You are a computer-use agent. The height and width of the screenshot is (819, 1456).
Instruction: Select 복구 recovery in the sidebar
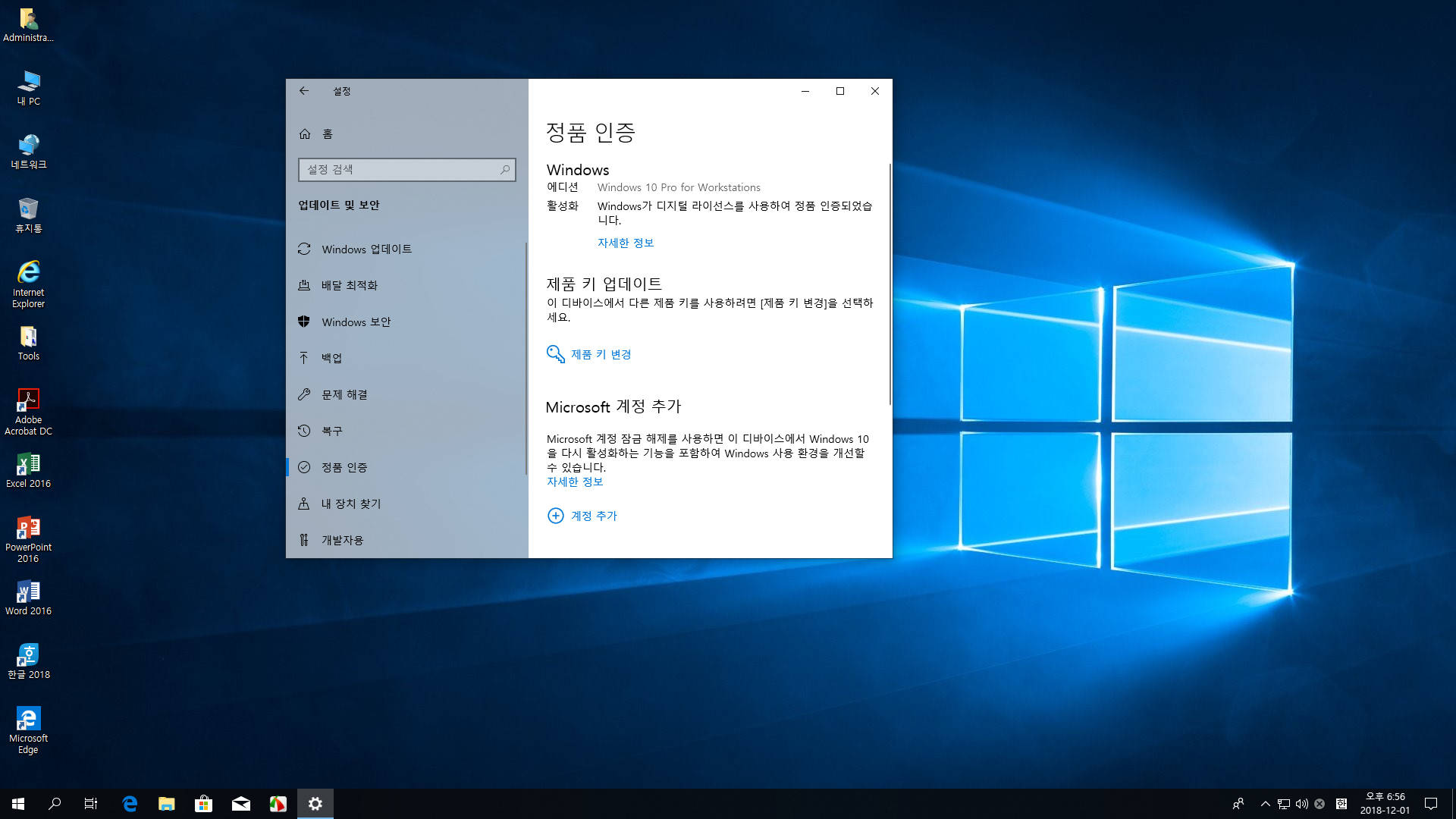tap(406, 431)
